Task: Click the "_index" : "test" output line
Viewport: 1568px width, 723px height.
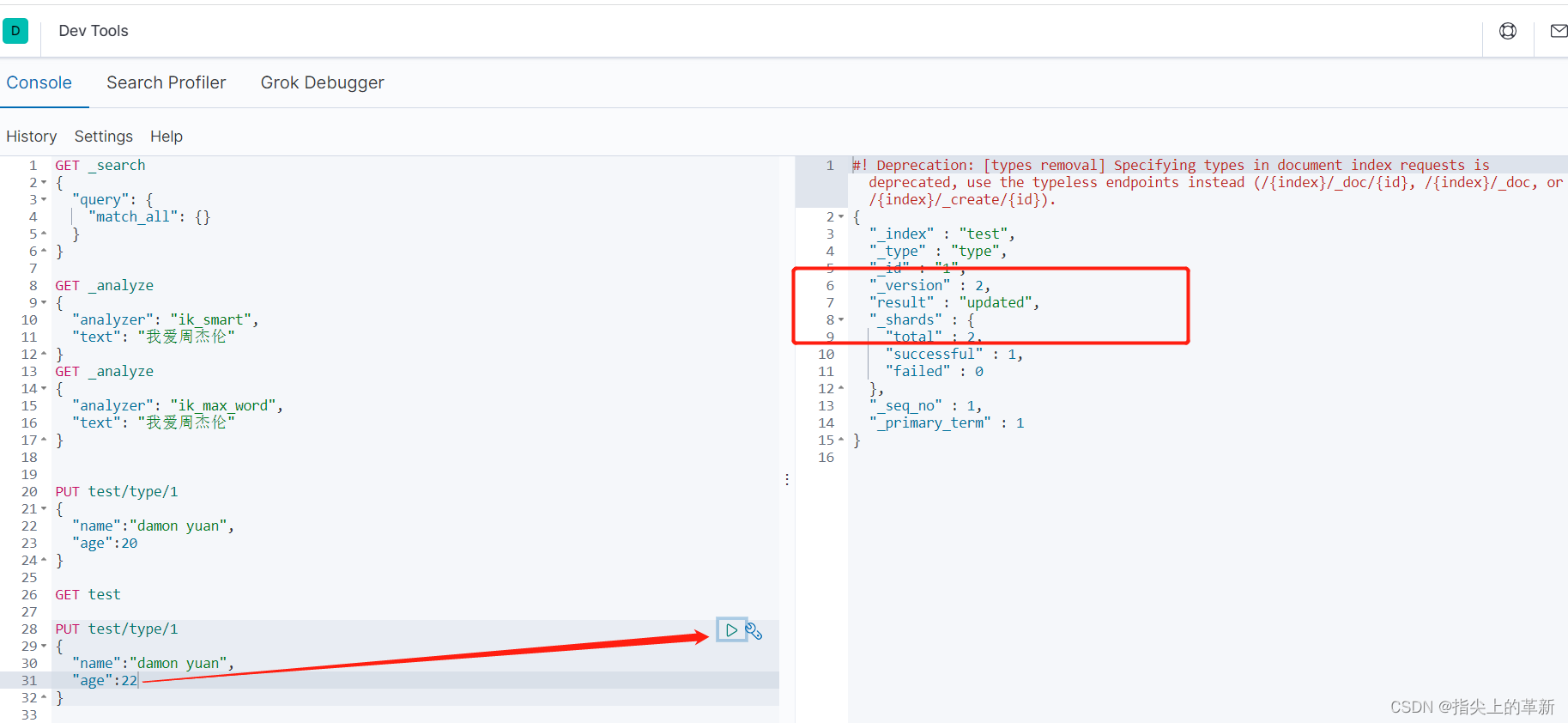Action: [942, 234]
